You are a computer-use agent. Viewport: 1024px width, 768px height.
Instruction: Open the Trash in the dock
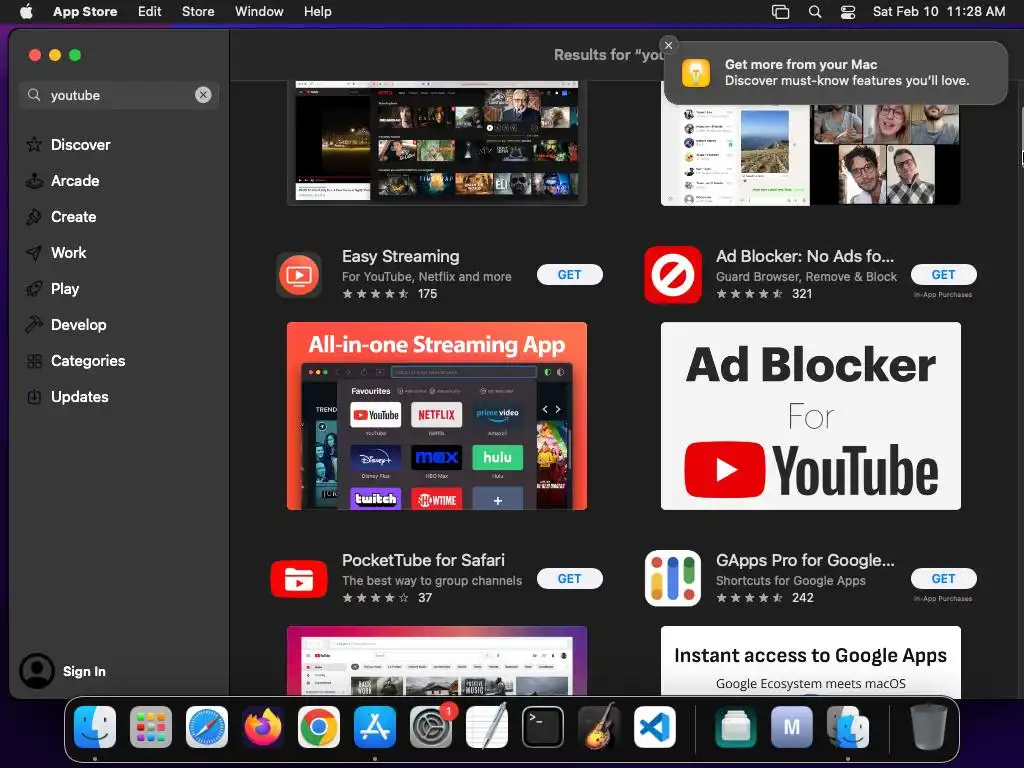929,727
